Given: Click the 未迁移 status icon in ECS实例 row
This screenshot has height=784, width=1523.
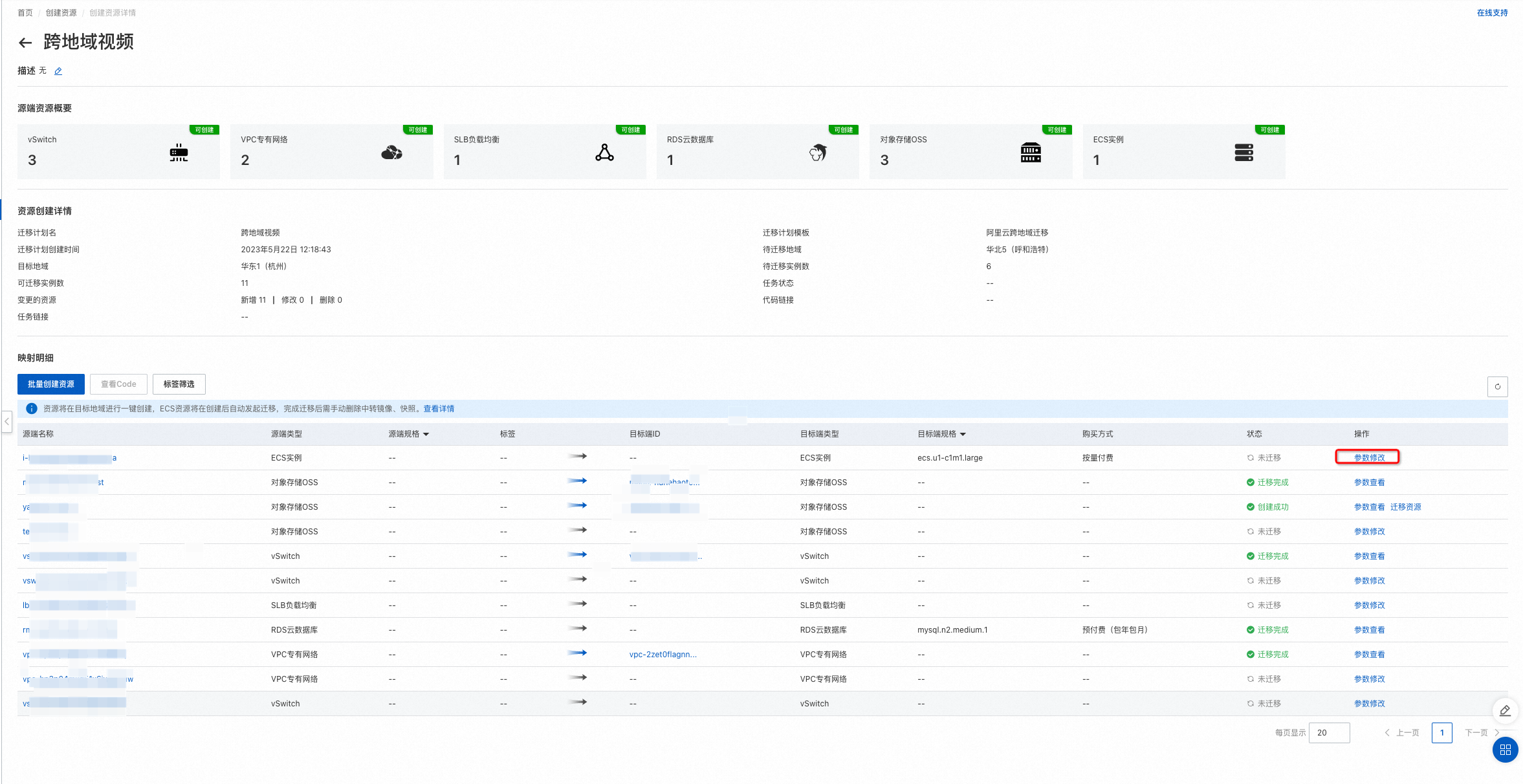Looking at the screenshot, I should [x=1250, y=458].
